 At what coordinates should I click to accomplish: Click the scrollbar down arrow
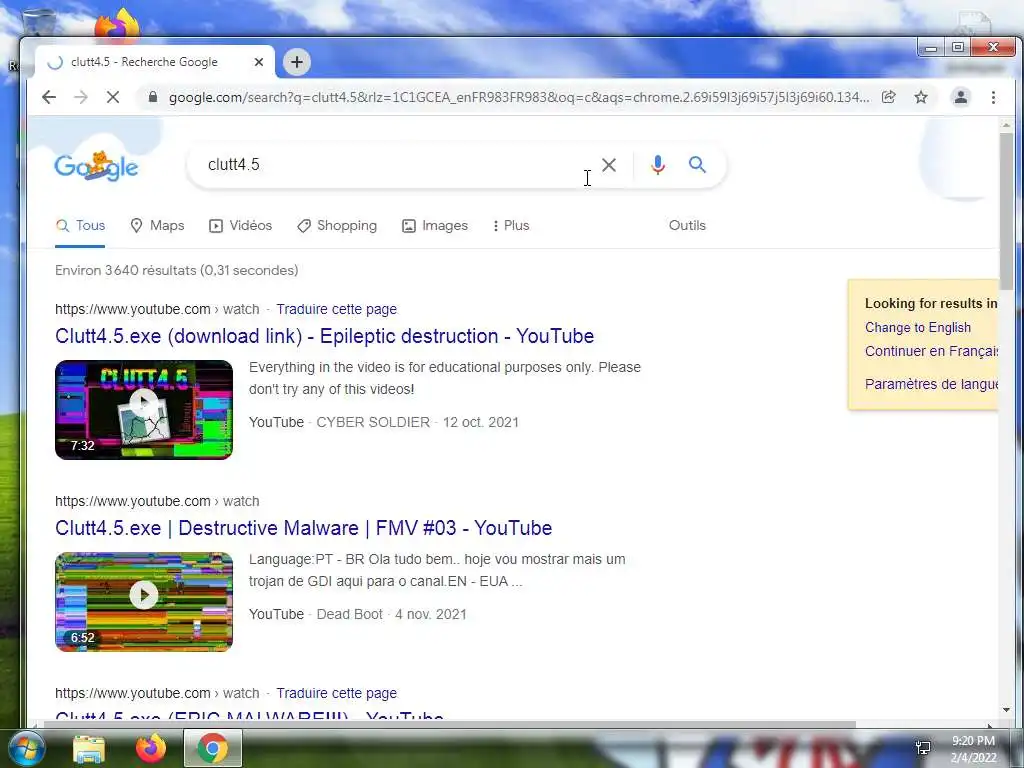pyautogui.click(x=1006, y=710)
